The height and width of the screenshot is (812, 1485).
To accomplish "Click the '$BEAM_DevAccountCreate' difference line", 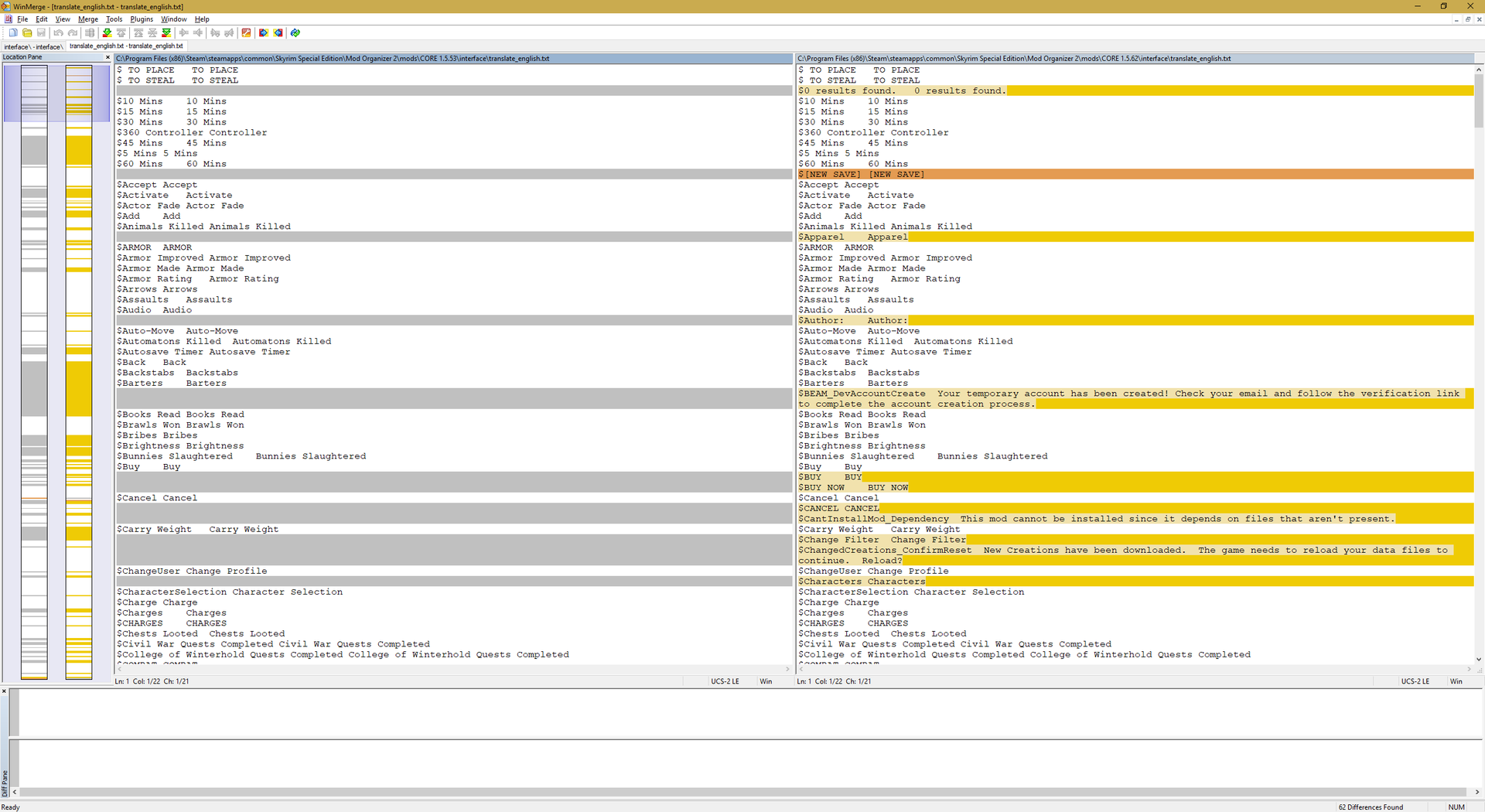I will (1135, 399).
